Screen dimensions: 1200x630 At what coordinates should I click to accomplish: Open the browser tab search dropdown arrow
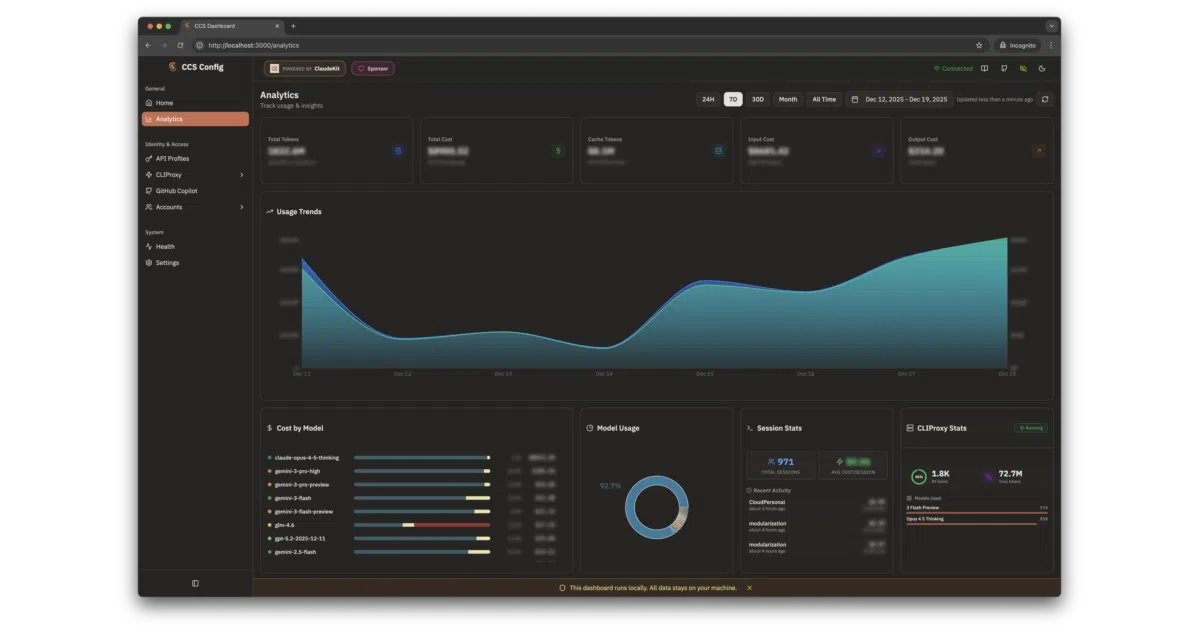coord(1052,26)
